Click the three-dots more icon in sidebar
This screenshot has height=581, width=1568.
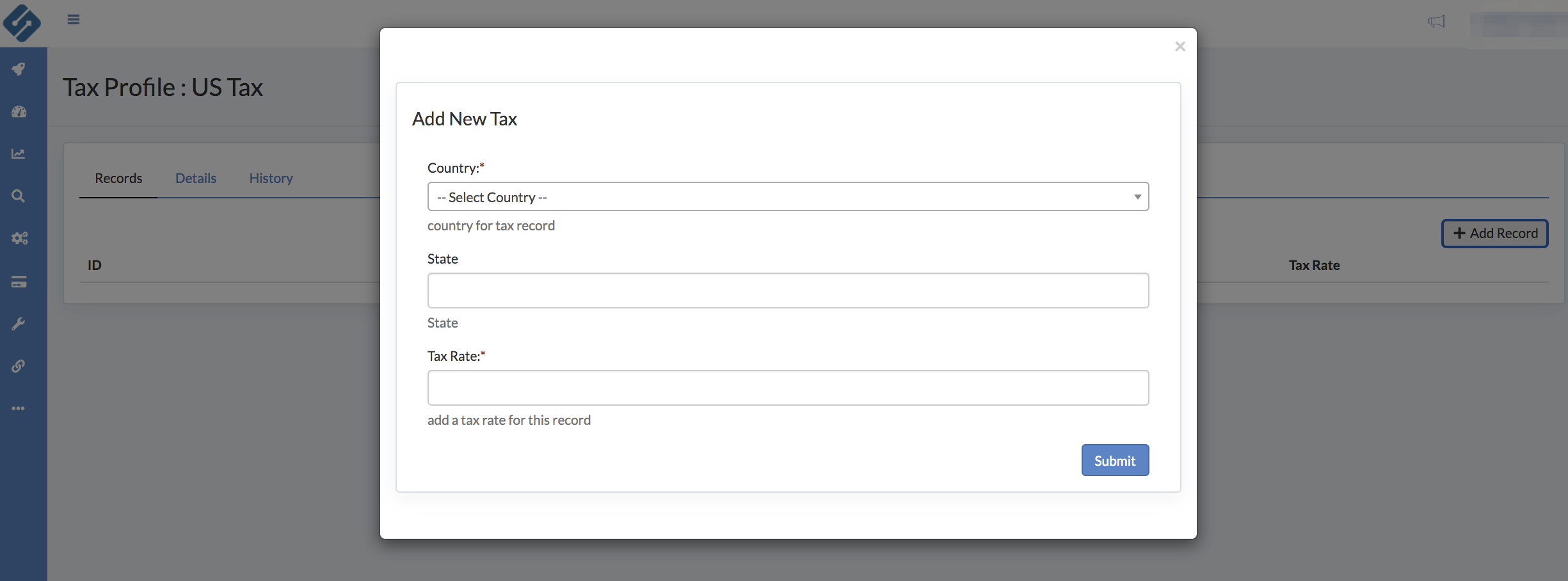coord(19,408)
